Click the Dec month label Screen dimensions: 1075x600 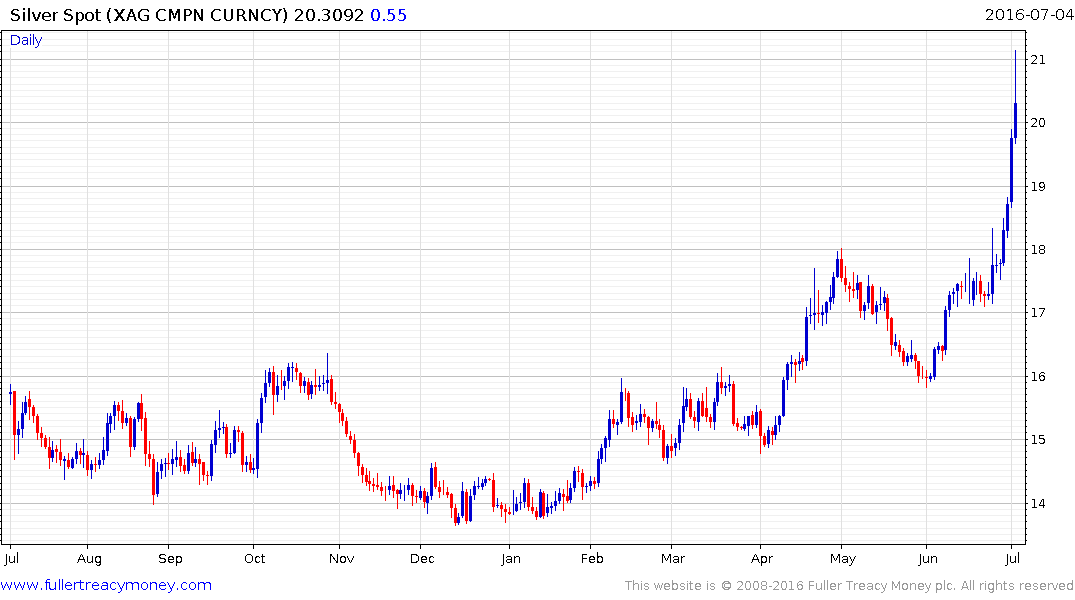click(422, 559)
